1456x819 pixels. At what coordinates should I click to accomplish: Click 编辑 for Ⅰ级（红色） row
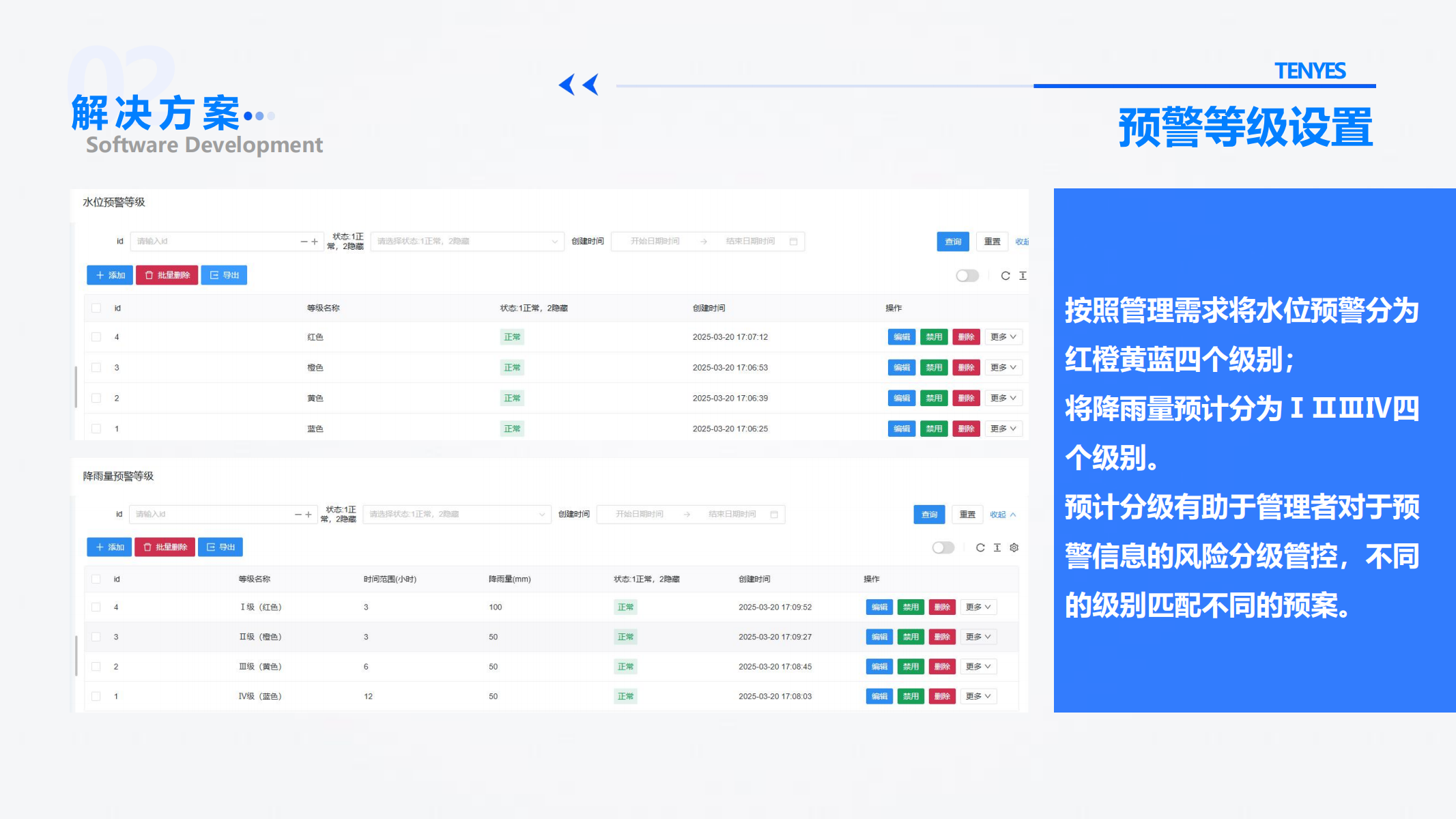click(x=879, y=607)
